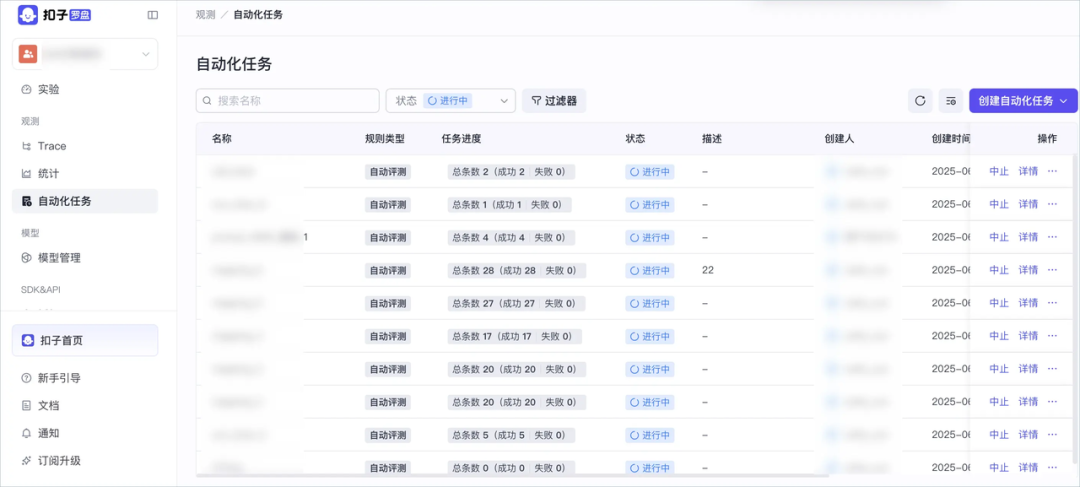The image size is (1080, 487).
Task: Open 新手引导 help in the sidebar
Action: (x=58, y=378)
